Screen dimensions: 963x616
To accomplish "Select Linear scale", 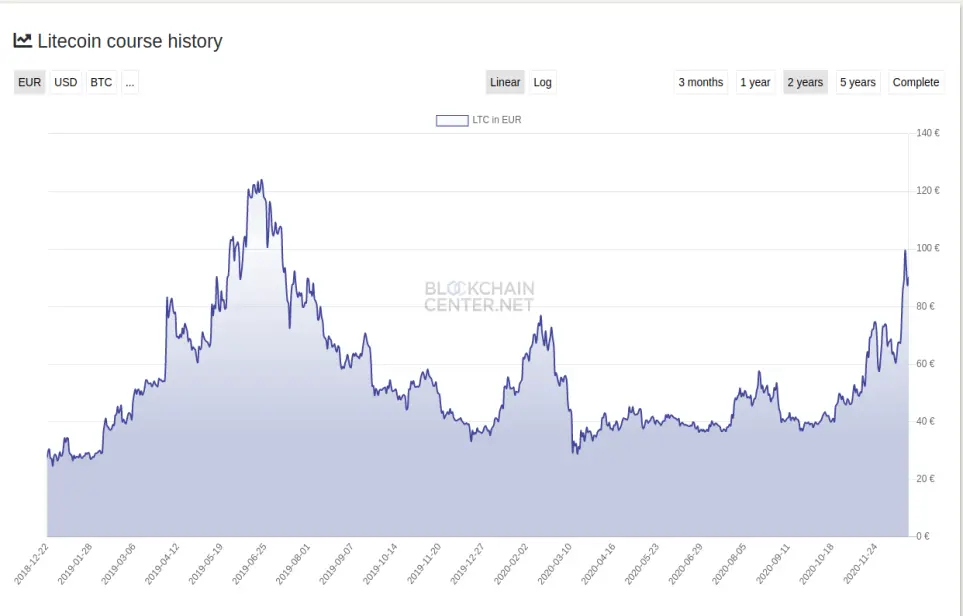I will 505,82.
